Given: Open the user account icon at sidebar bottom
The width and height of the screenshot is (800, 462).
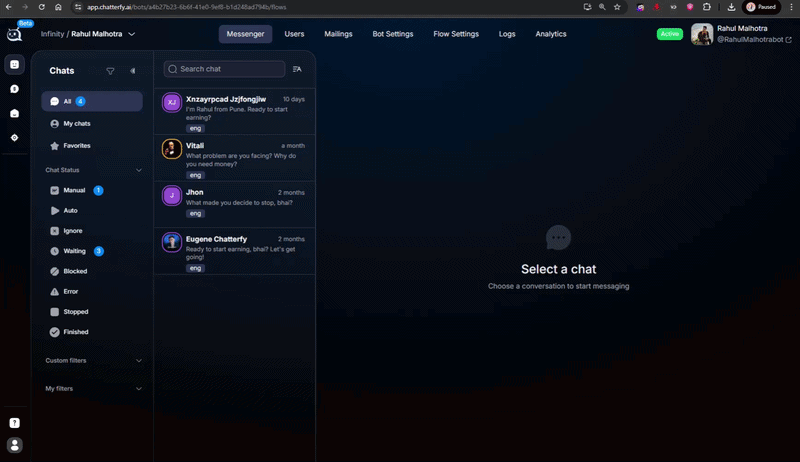Looking at the screenshot, I should 14,445.
